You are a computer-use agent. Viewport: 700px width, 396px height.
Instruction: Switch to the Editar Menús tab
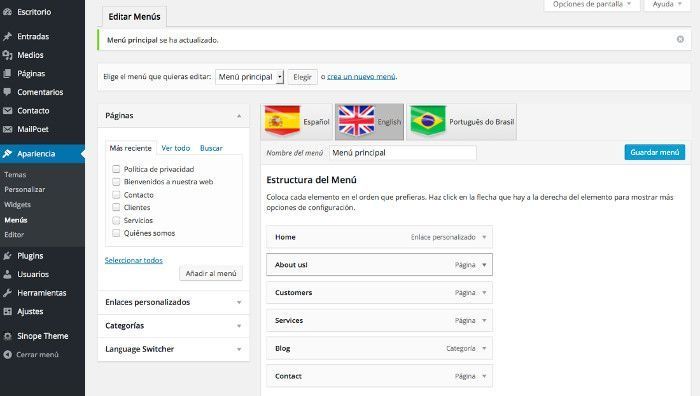[x=134, y=17]
